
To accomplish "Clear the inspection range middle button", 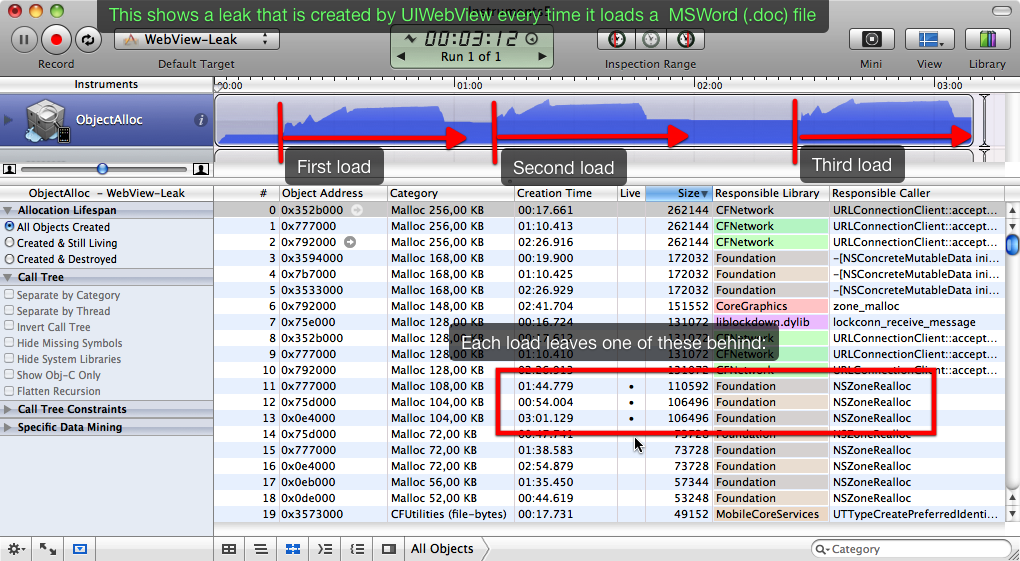I will pos(651,40).
